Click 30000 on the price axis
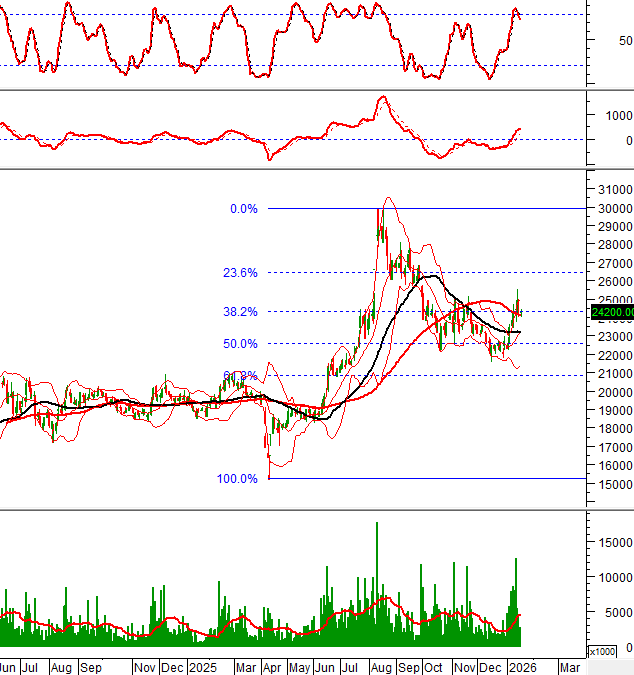The image size is (634, 675). click(609, 209)
